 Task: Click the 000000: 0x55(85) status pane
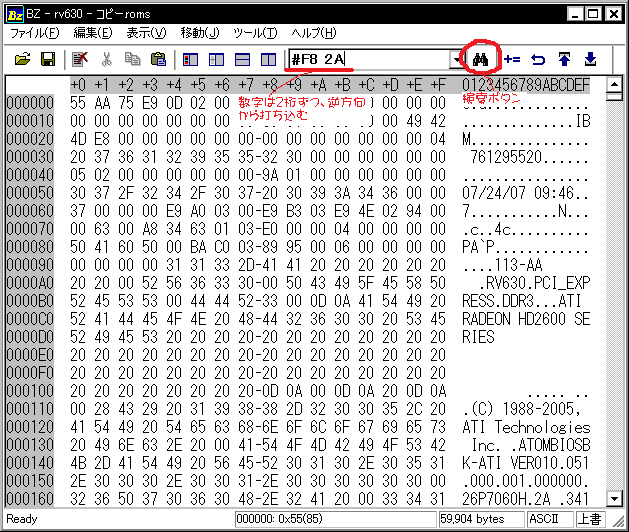[335, 519]
